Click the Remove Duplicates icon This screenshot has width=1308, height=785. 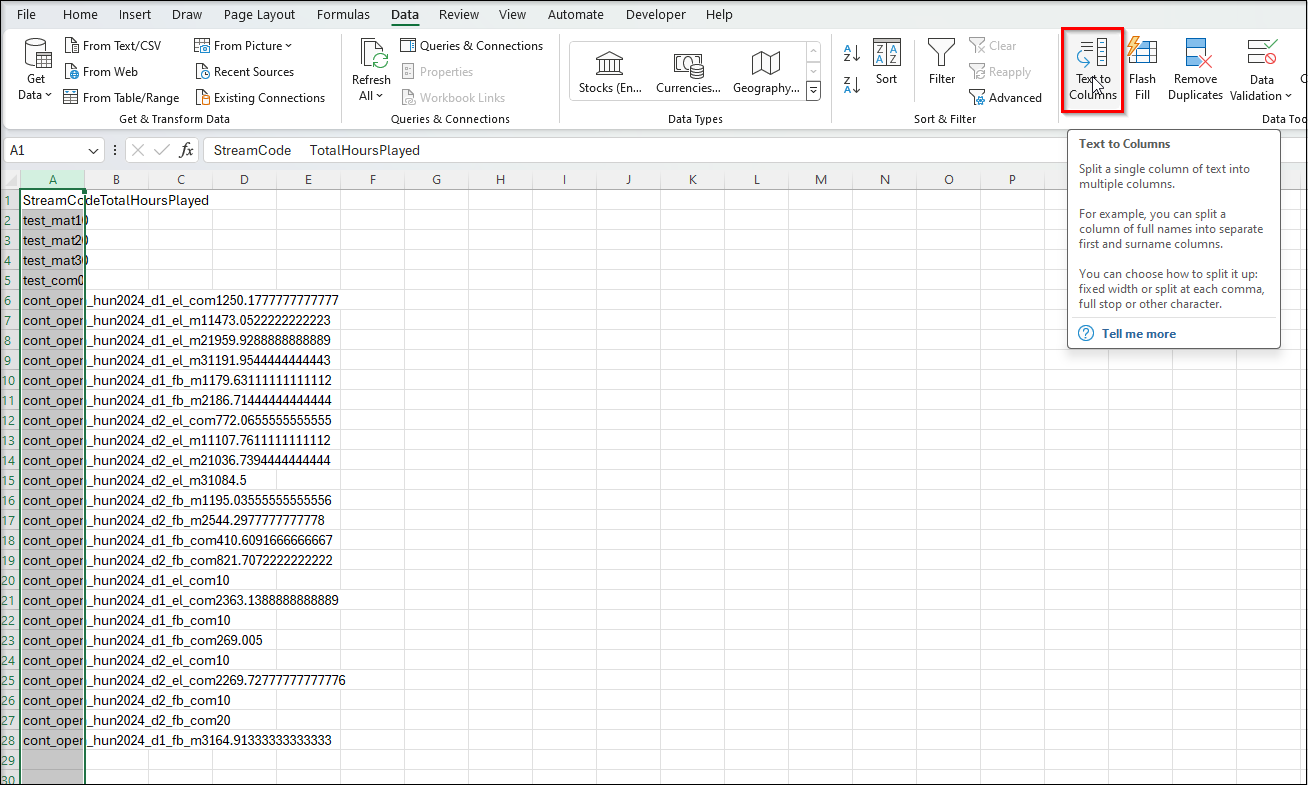coord(1195,68)
